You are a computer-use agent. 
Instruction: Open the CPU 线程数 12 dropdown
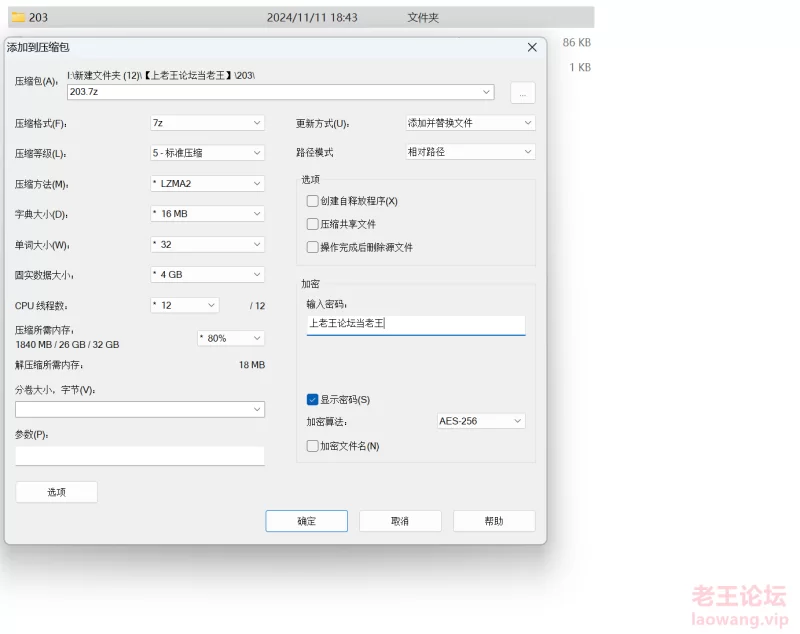(x=185, y=305)
